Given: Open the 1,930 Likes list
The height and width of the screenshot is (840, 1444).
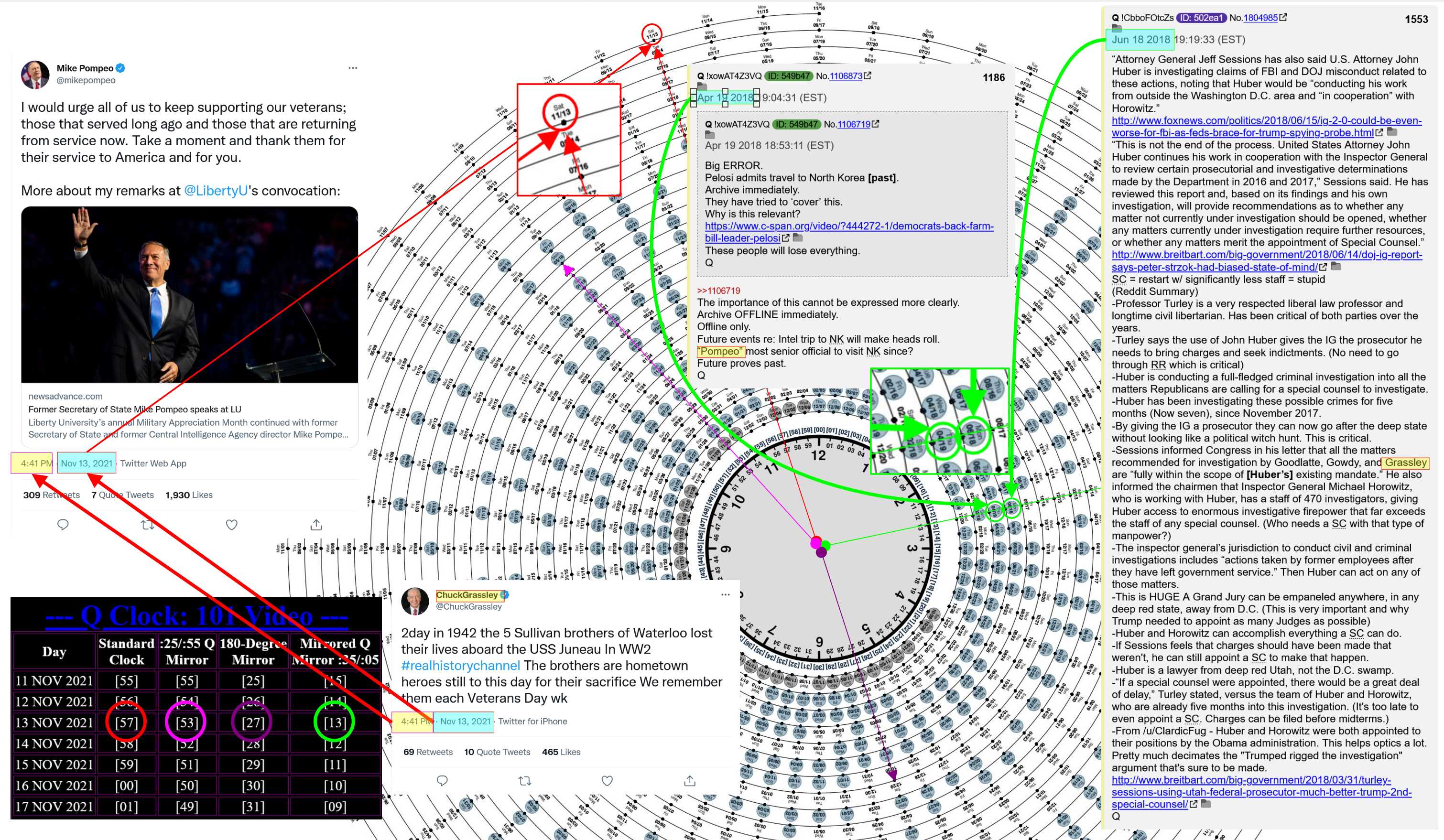Looking at the screenshot, I should coord(188,495).
